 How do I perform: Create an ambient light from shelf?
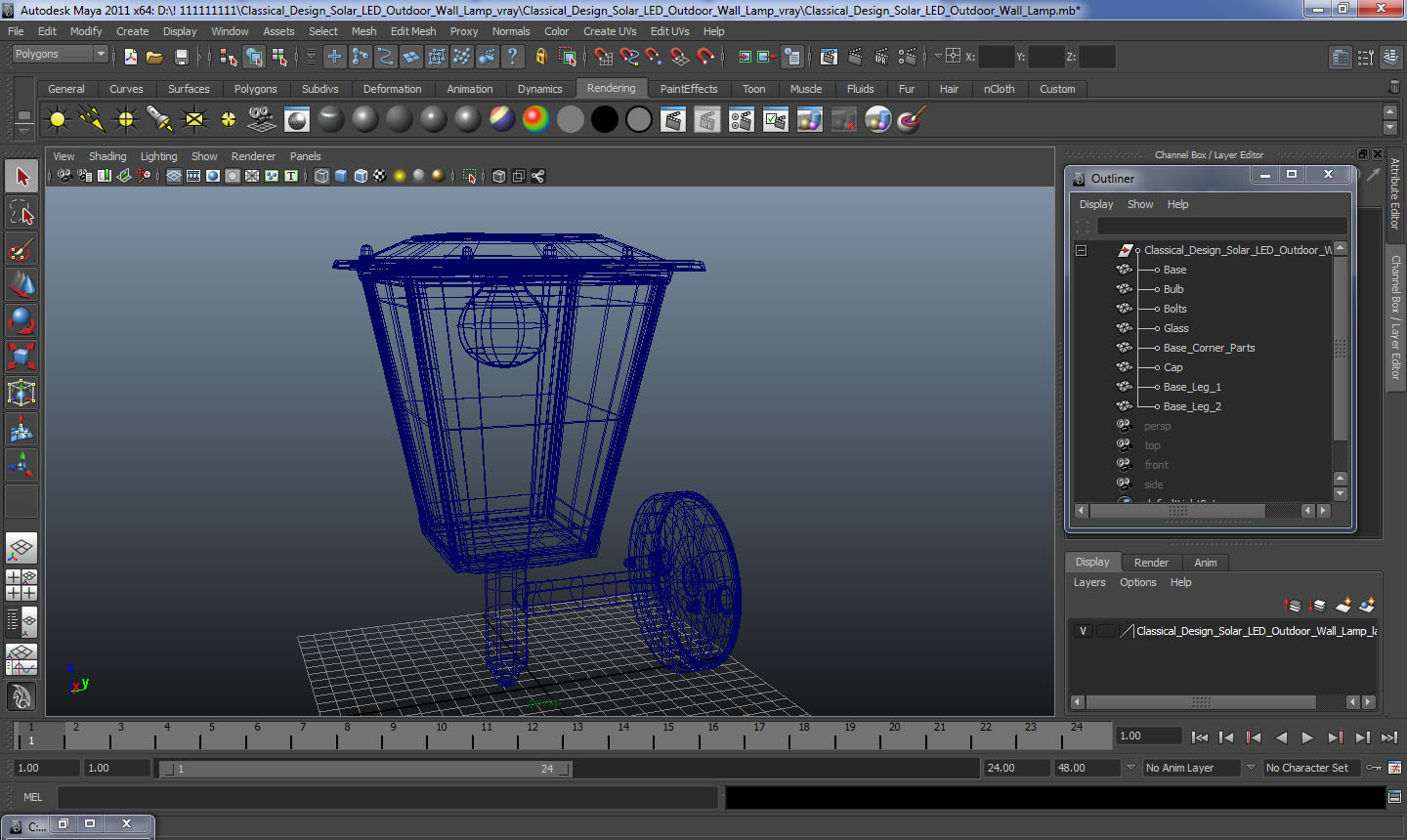[x=58, y=120]
